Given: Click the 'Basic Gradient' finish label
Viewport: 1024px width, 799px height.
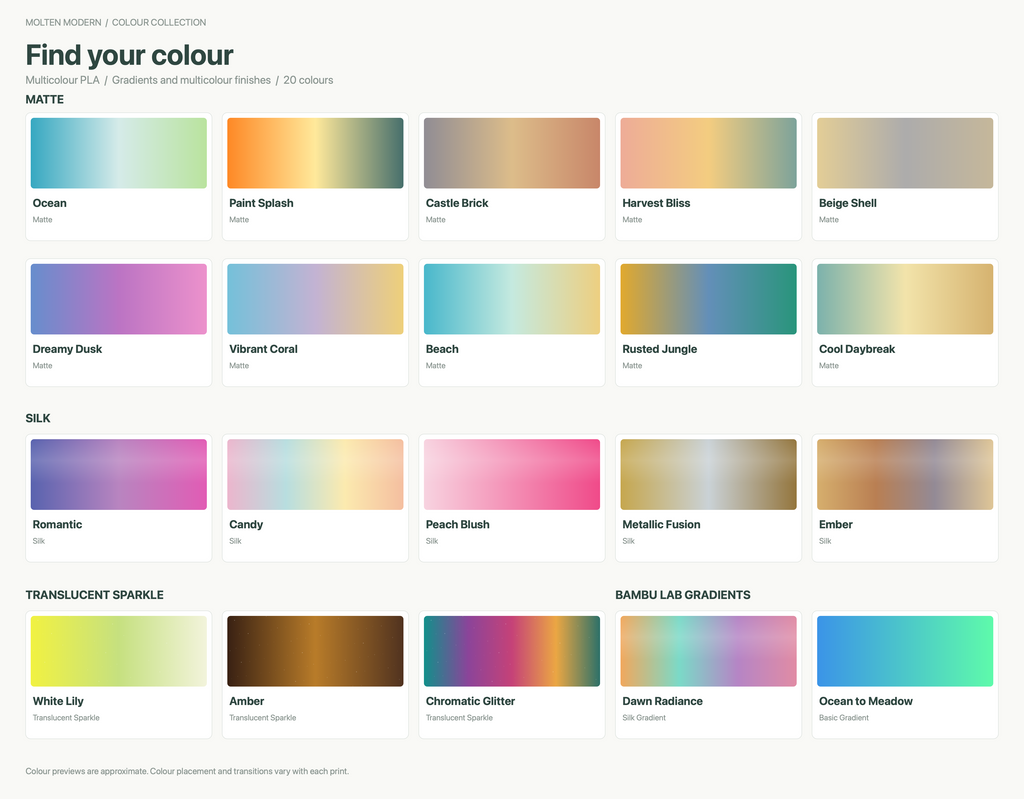Looking at the screenshot, I should coord(844,718).
